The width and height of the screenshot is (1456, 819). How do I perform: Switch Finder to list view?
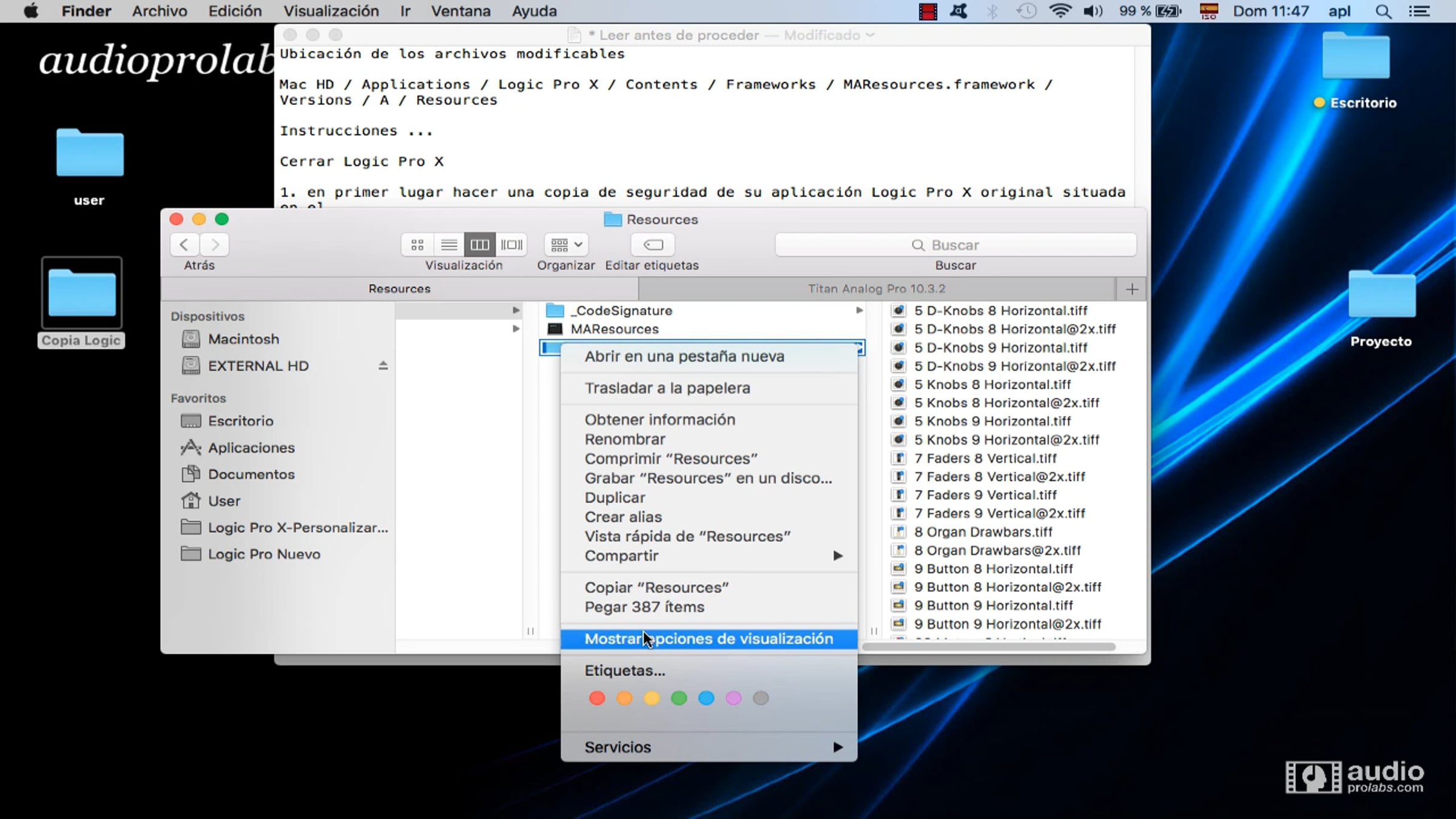(449, 244)
